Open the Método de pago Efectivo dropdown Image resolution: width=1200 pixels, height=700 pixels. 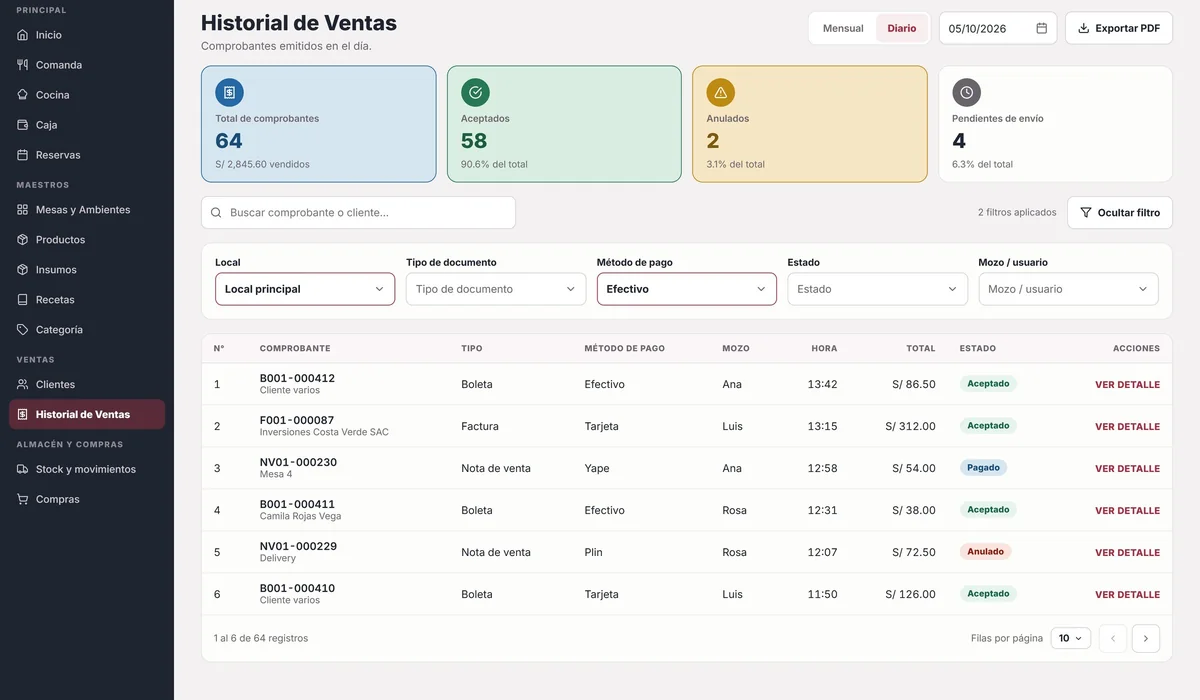click(x=687, y=289)
